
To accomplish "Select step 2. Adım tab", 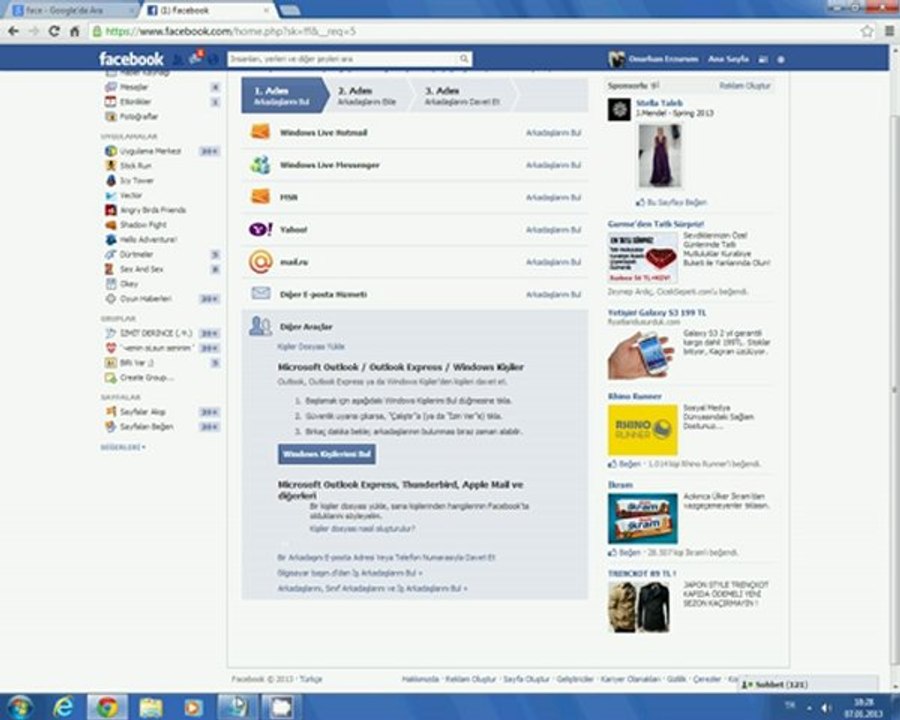I will click(366, 95).
